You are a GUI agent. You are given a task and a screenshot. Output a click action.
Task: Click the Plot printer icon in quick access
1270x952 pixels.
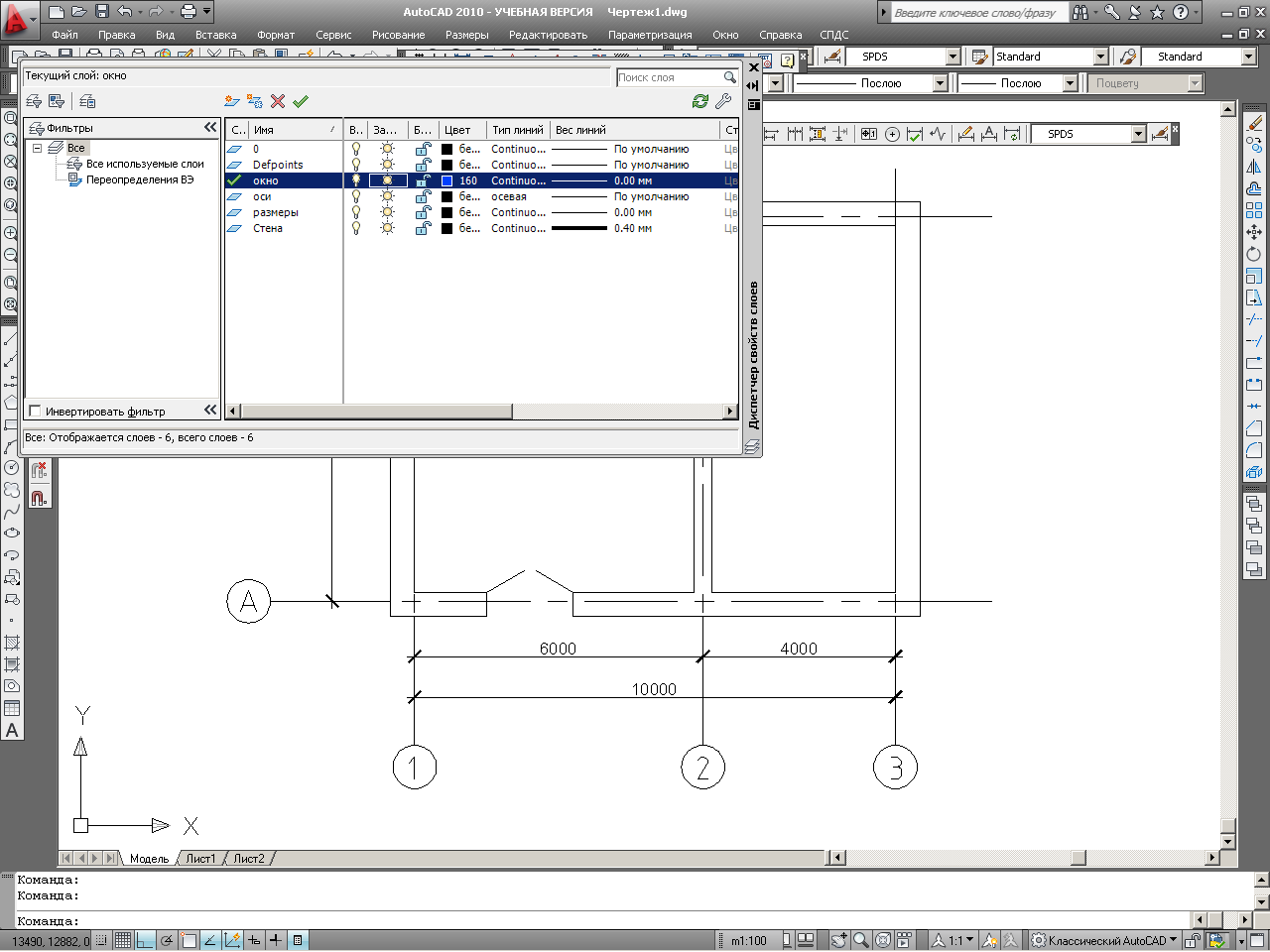(188, 12)
